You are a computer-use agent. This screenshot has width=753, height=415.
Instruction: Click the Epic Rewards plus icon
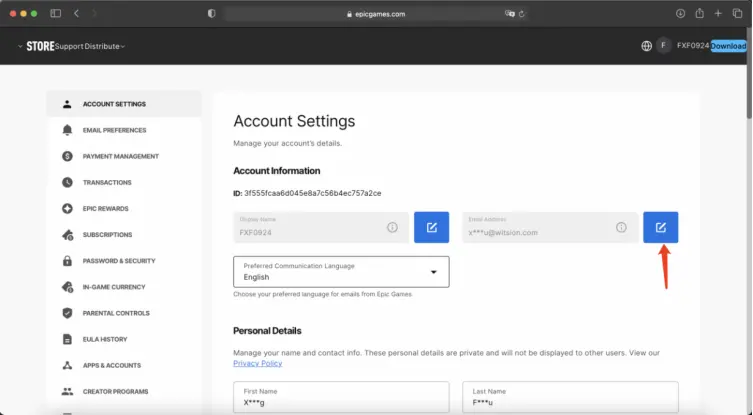click(x=67, y=208)
